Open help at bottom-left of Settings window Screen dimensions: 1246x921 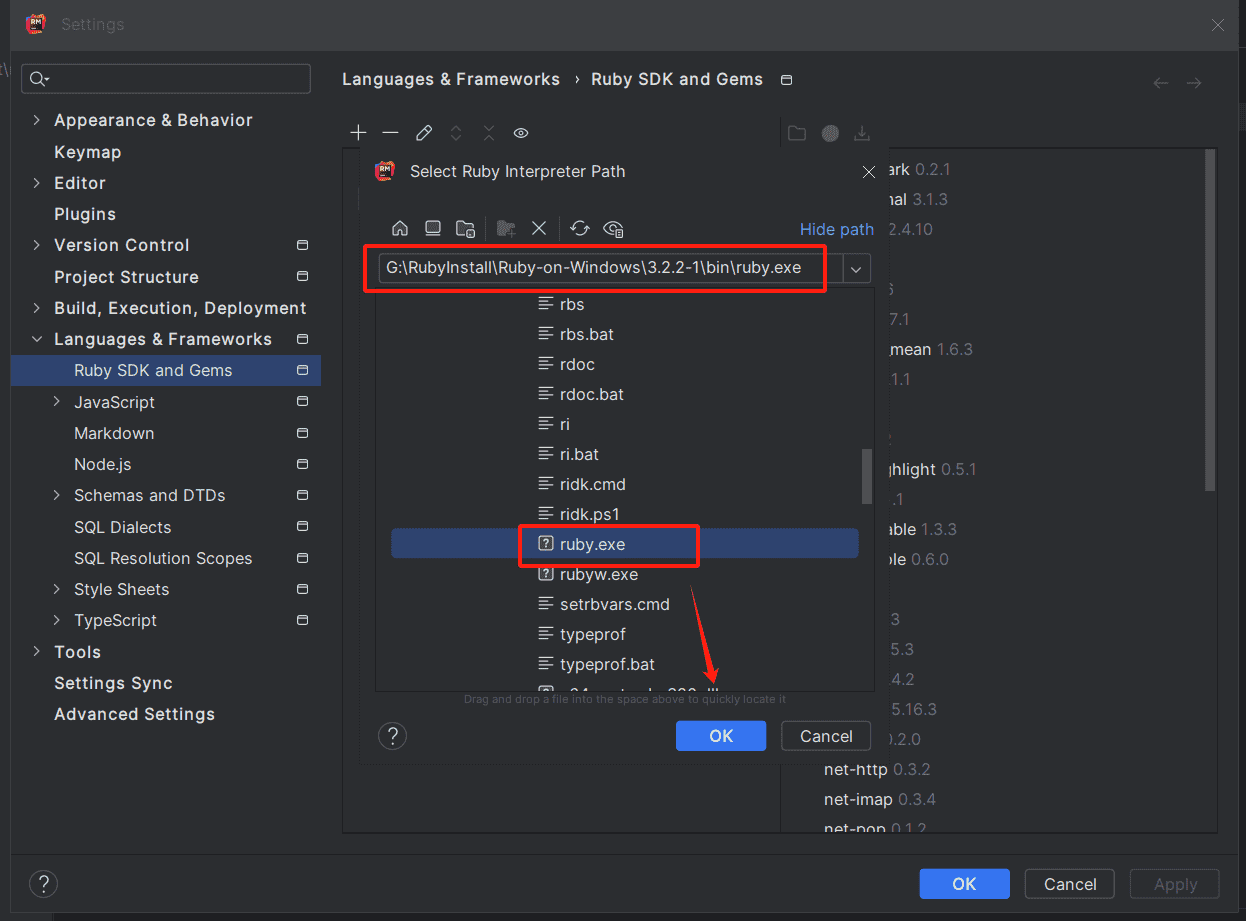[x=43, y=884]
